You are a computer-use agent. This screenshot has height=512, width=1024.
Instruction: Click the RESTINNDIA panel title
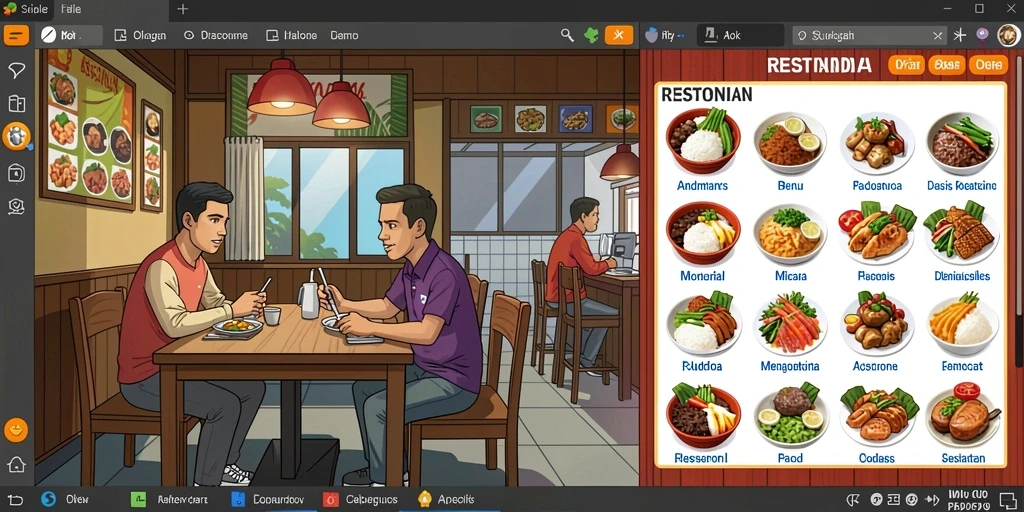click(819, 65)
